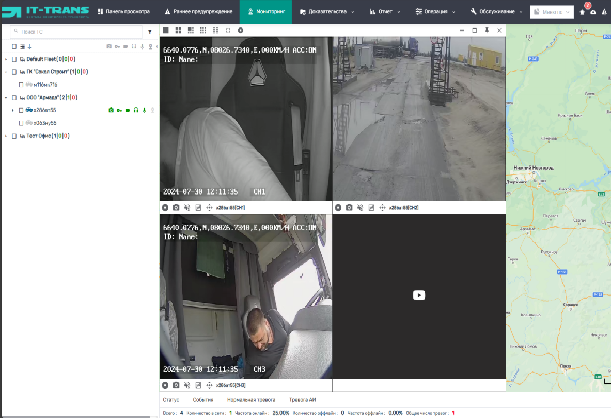Viewport: 612px width, 419px height.
Task: Check the first offline vehicle under ГК
Action: click(21, 85)
